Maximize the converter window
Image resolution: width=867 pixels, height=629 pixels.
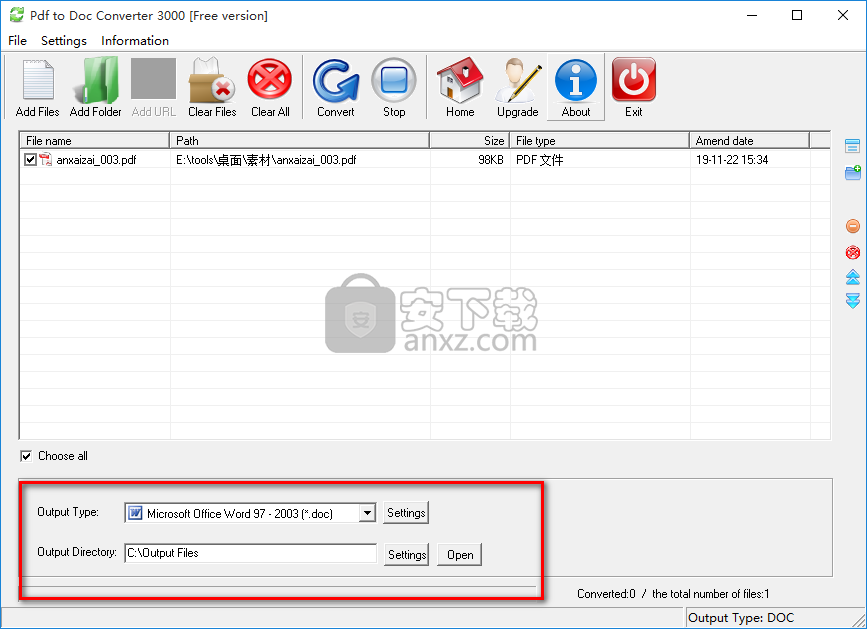(x=797, y=15)
